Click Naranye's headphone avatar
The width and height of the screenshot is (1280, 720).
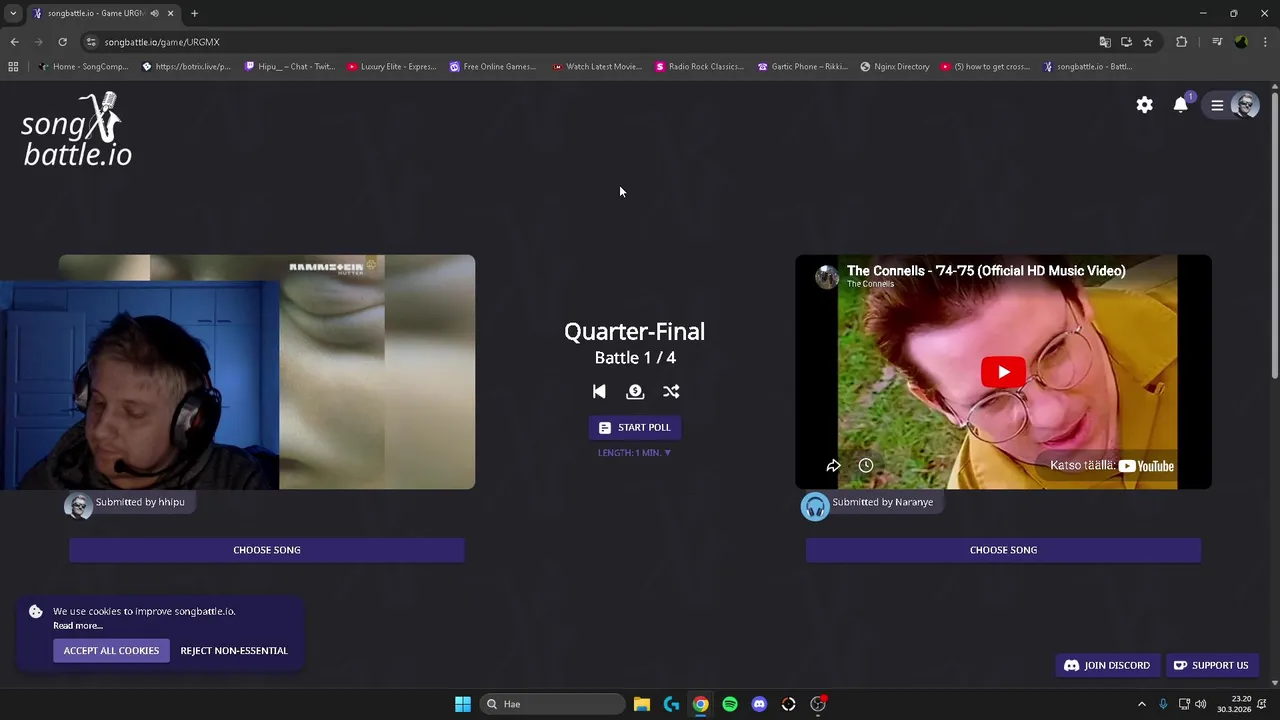(815, 506)
